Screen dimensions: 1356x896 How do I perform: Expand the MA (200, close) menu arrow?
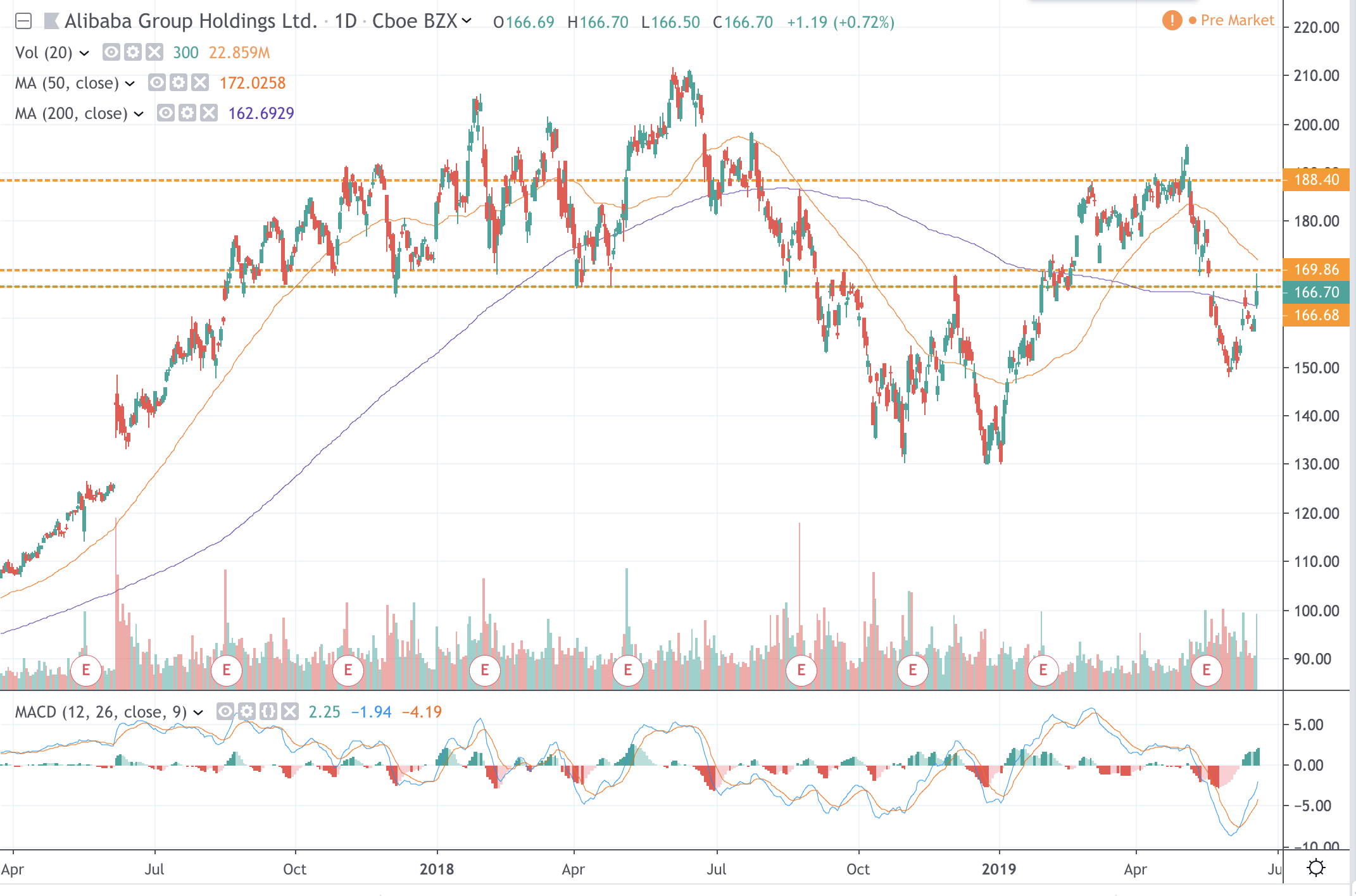139,114
